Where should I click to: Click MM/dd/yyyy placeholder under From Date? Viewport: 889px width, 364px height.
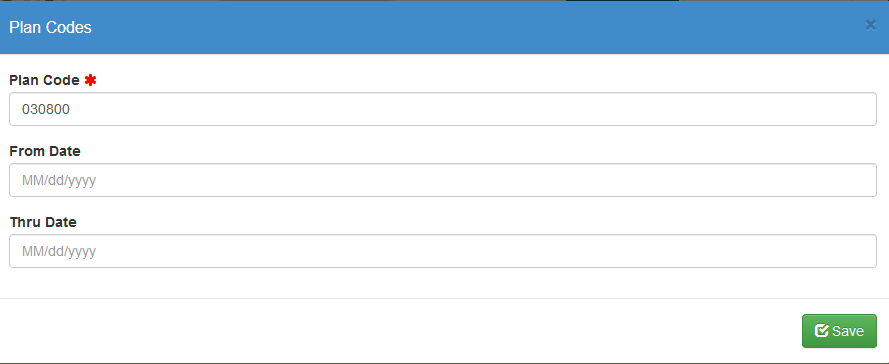tap(59, 181)
